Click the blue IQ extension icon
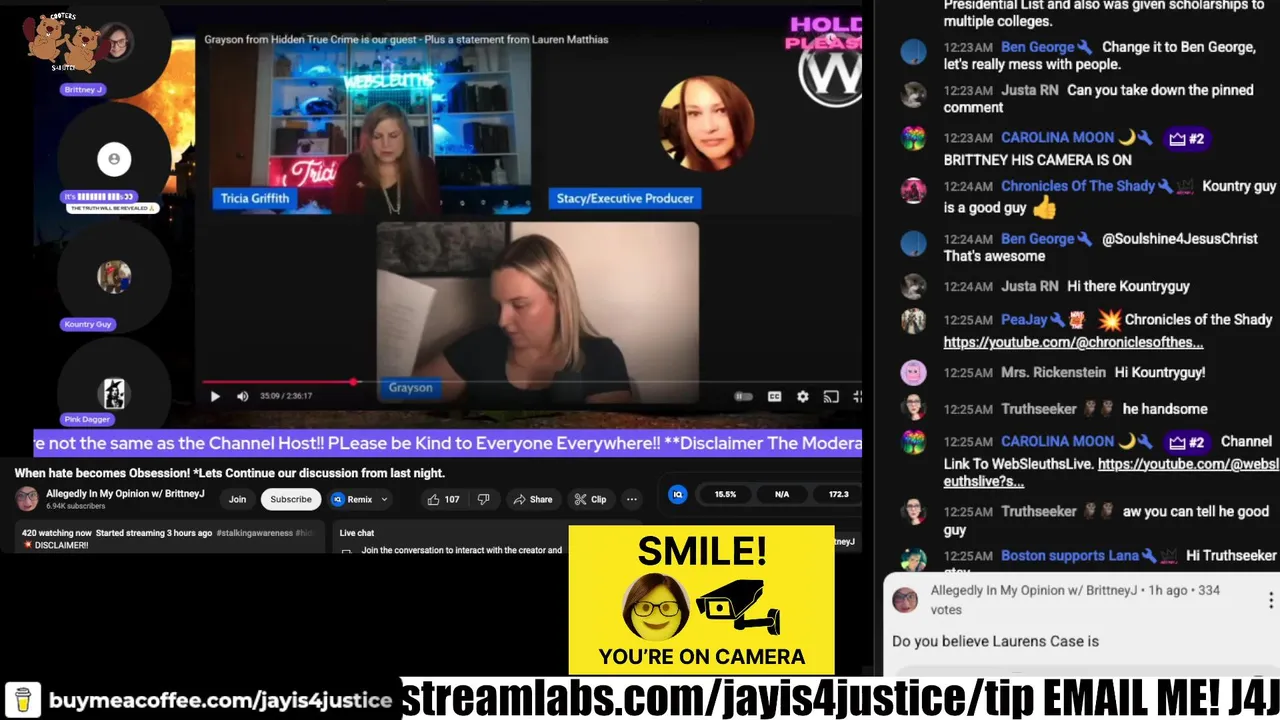 coord(678,494)
